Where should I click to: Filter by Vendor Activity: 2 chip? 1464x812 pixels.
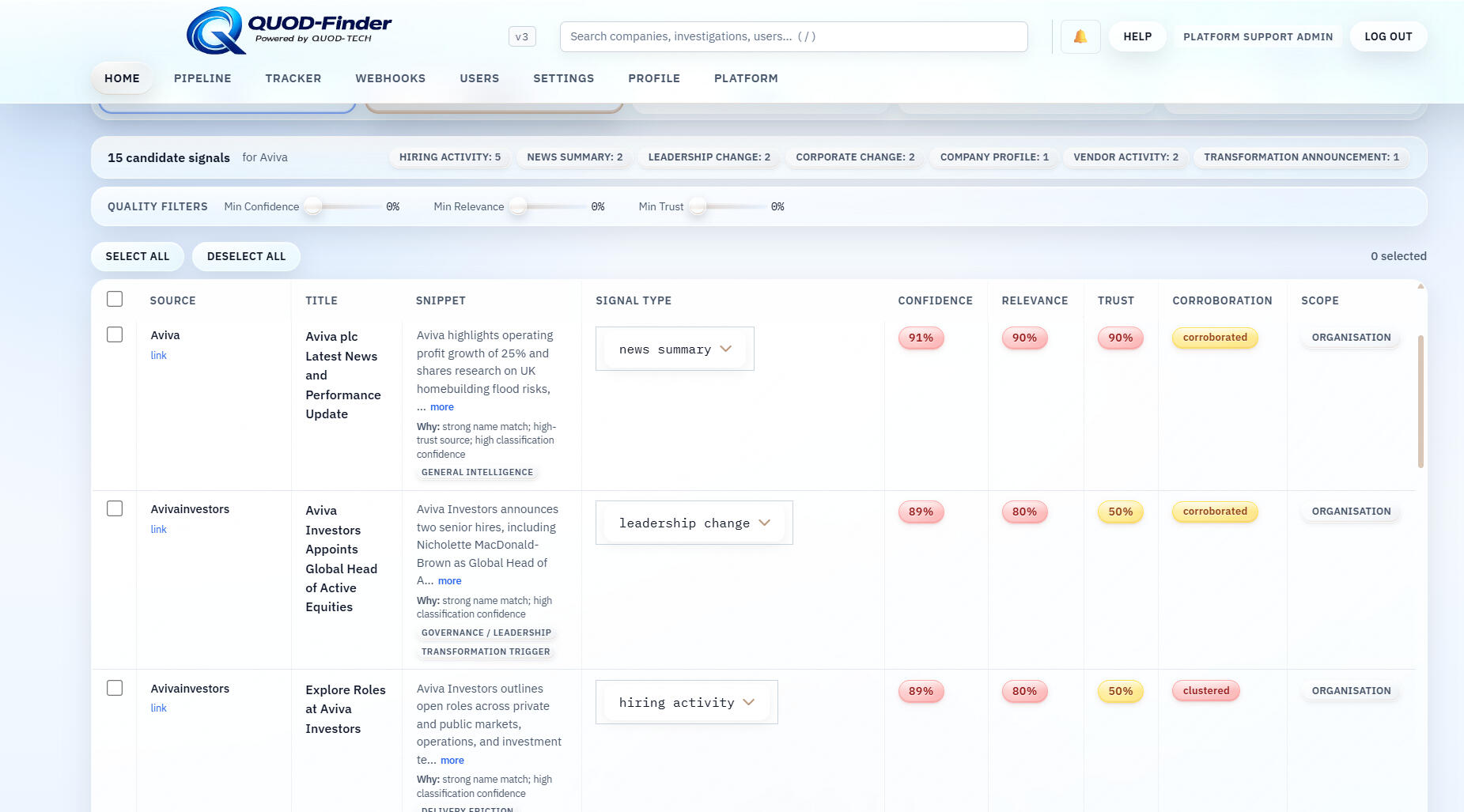(1125, 157)
